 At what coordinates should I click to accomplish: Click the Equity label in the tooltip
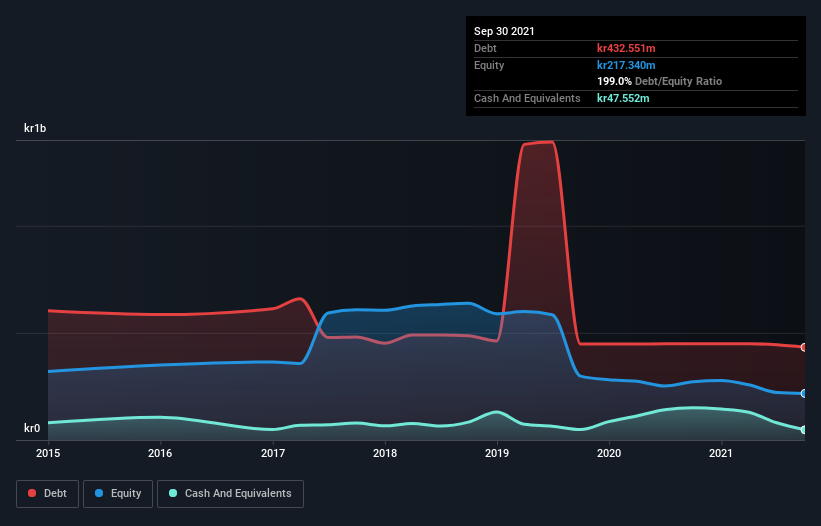click(489, 65)
